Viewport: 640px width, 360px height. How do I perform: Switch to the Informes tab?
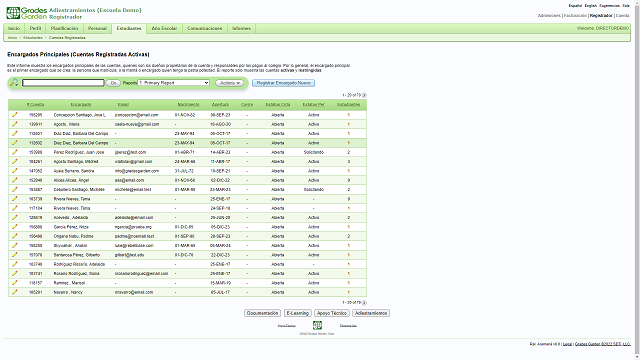(241, 29)
